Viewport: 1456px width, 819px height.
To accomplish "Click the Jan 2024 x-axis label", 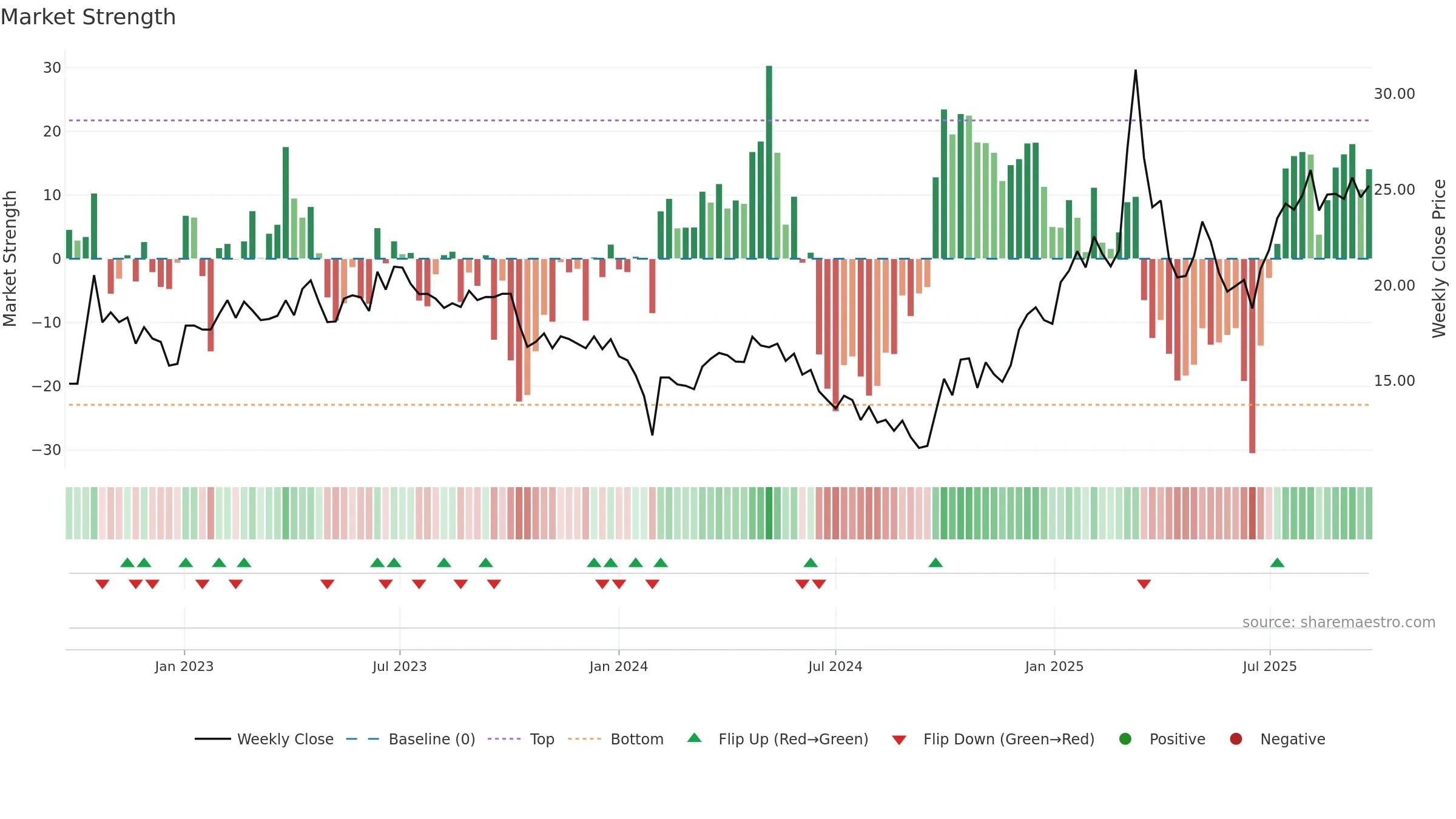I will tap(619, 666).
